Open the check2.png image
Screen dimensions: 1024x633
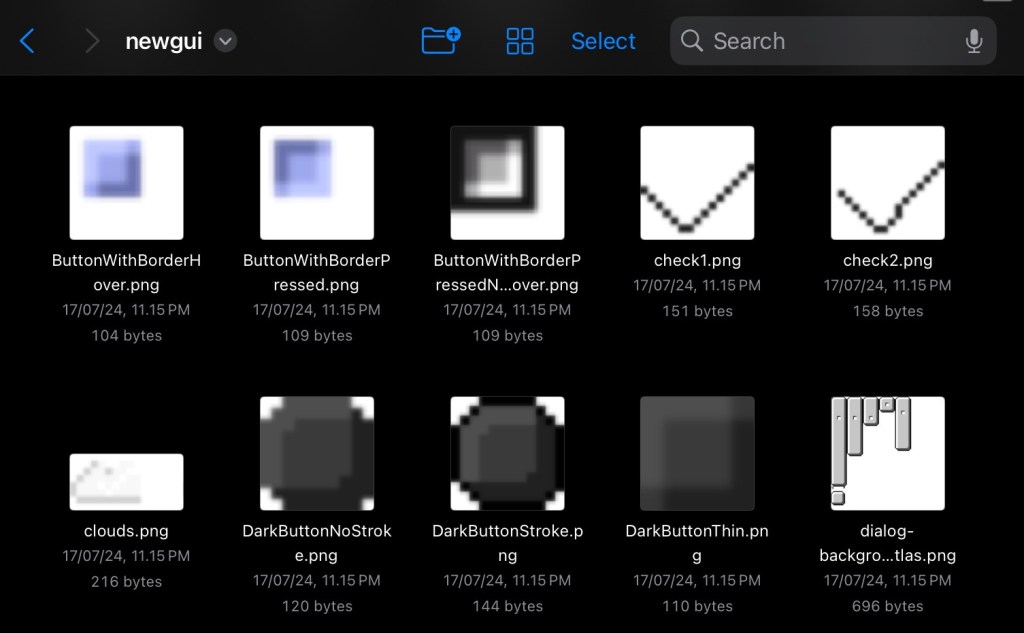click(887, 182)
